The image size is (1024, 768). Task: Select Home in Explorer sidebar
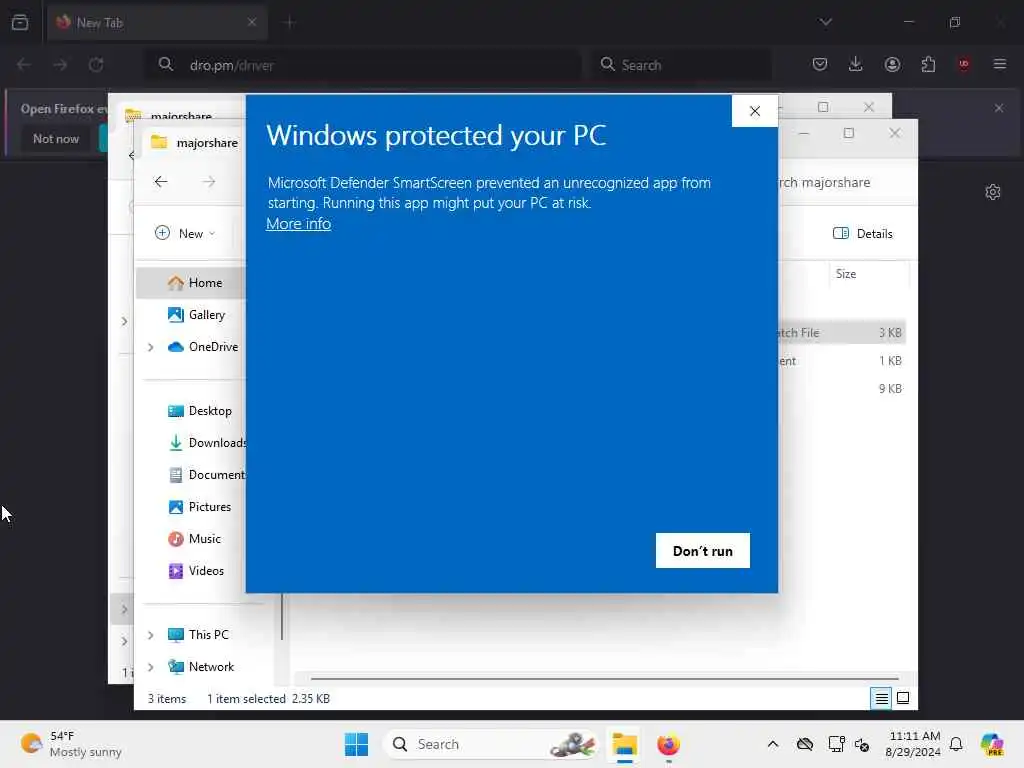pyautogui.click(x=191, y=283)
